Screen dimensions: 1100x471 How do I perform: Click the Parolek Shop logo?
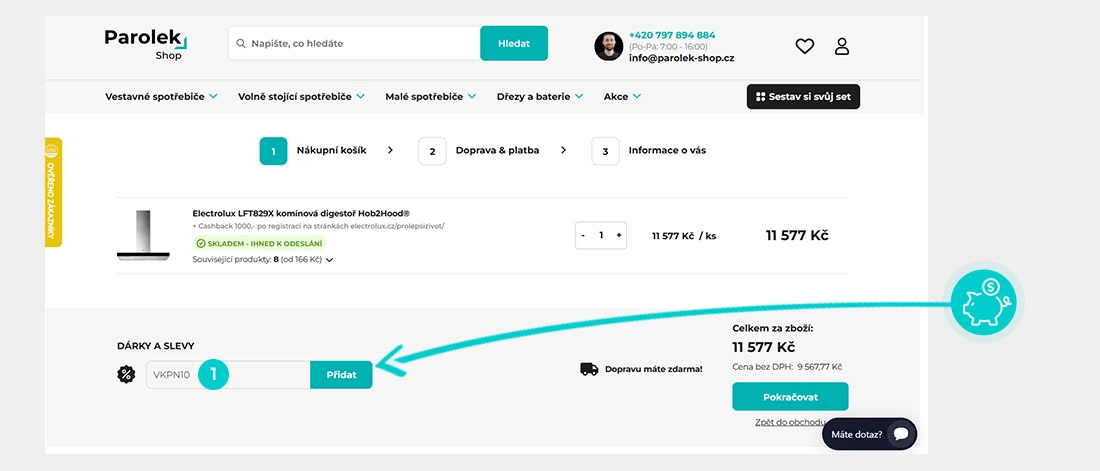(146, 44)
